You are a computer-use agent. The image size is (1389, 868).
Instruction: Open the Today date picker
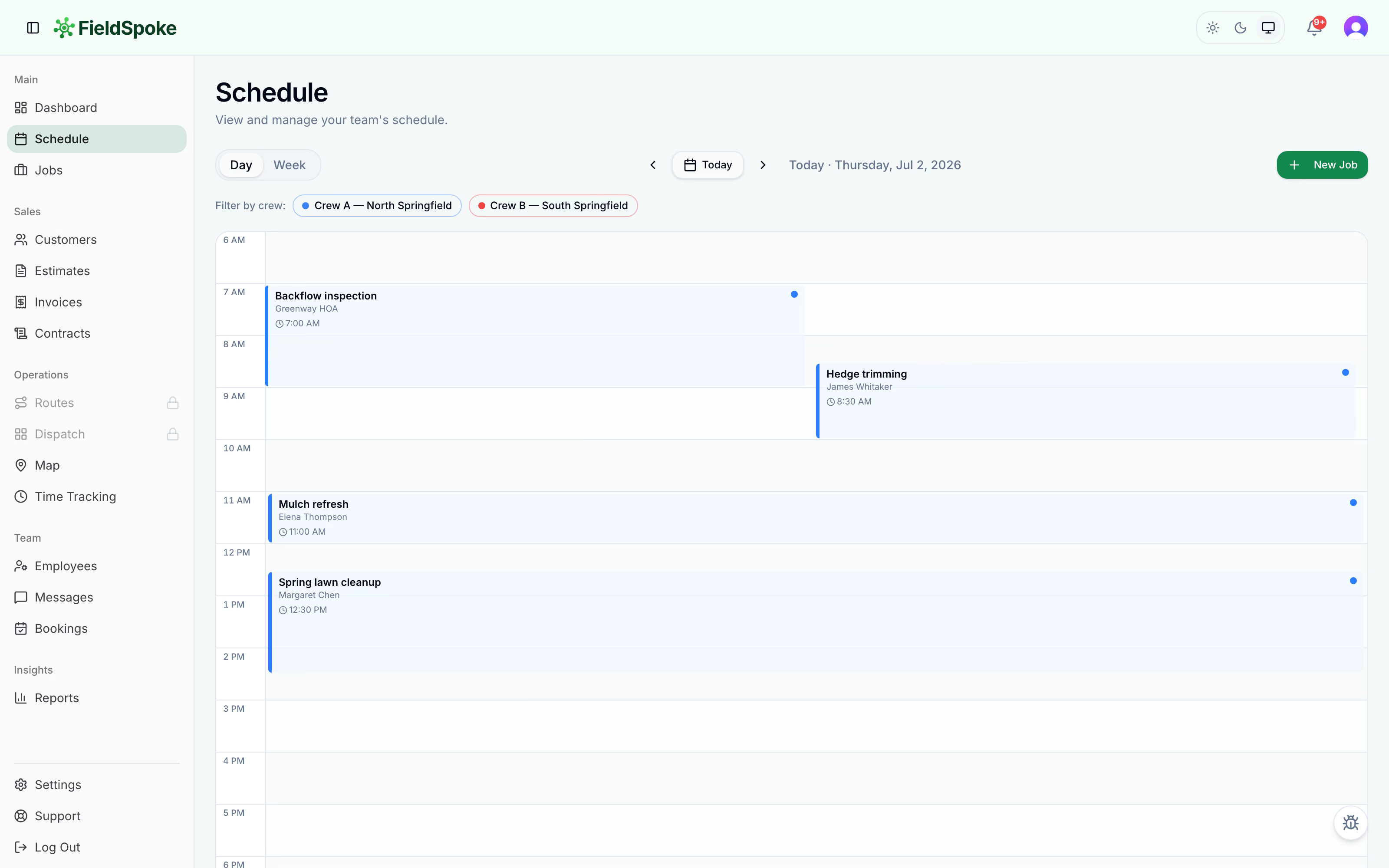(x=708, y=165)
